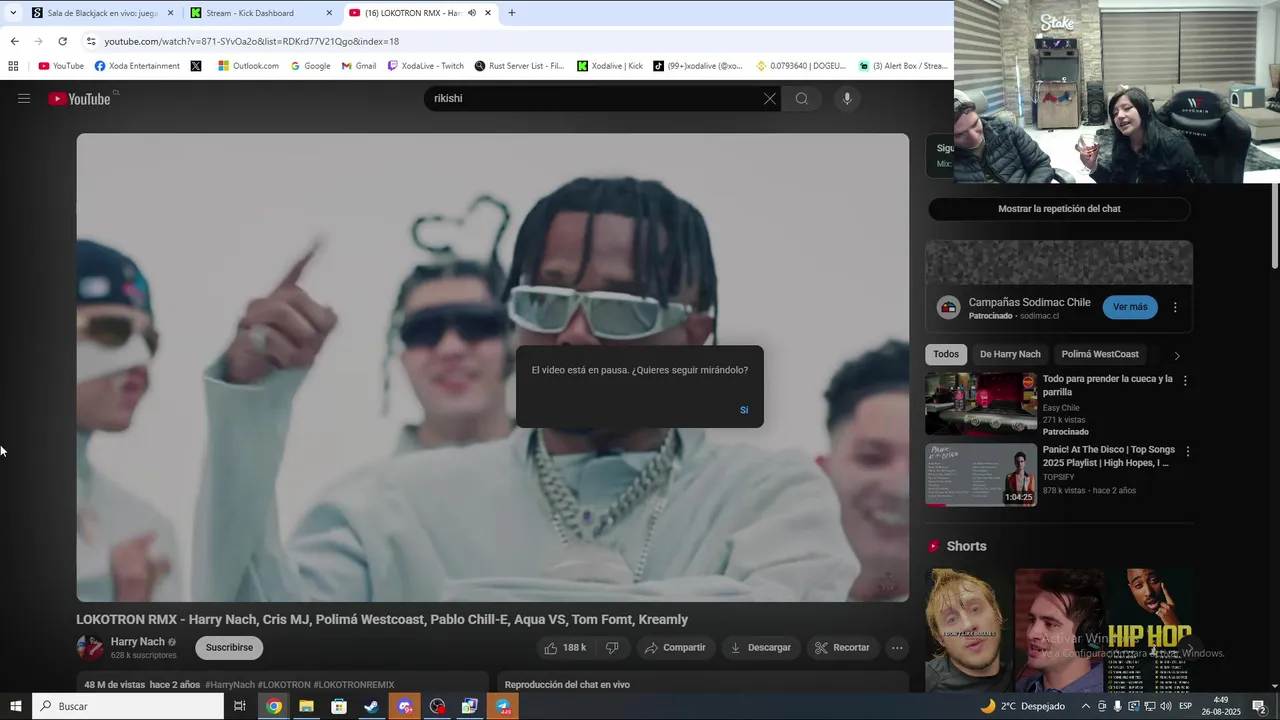
Task: Open the Chrome tab search dropdown
Action: [13, 13]
